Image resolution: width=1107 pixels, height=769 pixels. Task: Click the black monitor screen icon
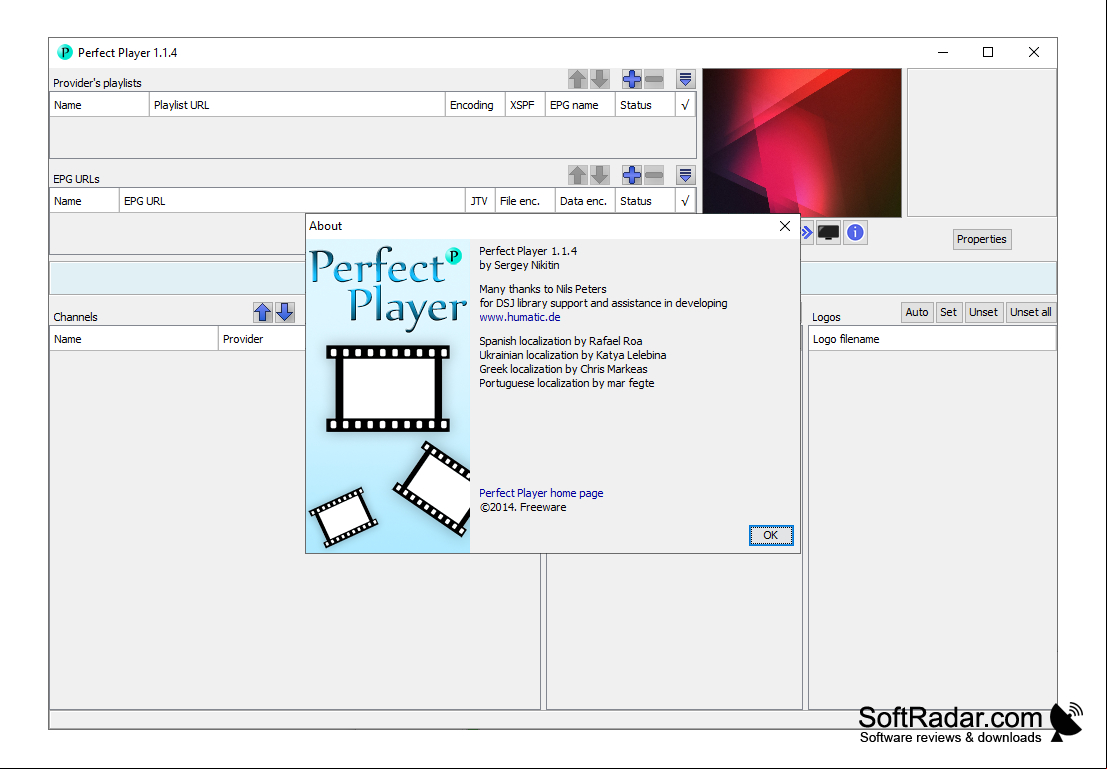coord(828,232)
